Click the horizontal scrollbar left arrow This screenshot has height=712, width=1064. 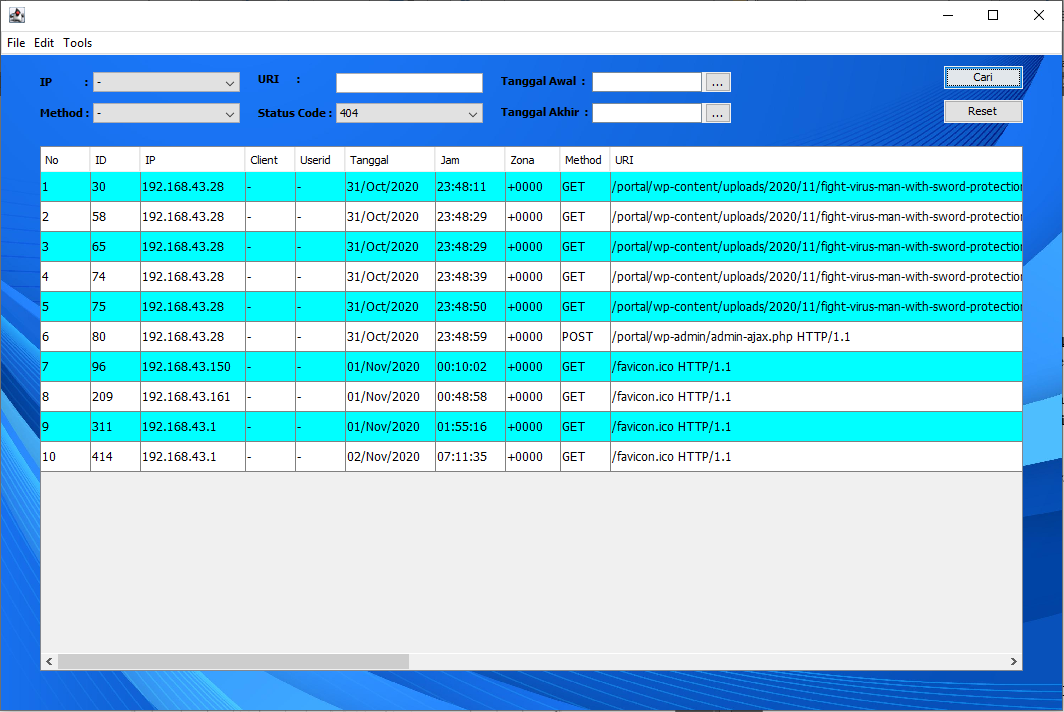[x=49, y=662]
